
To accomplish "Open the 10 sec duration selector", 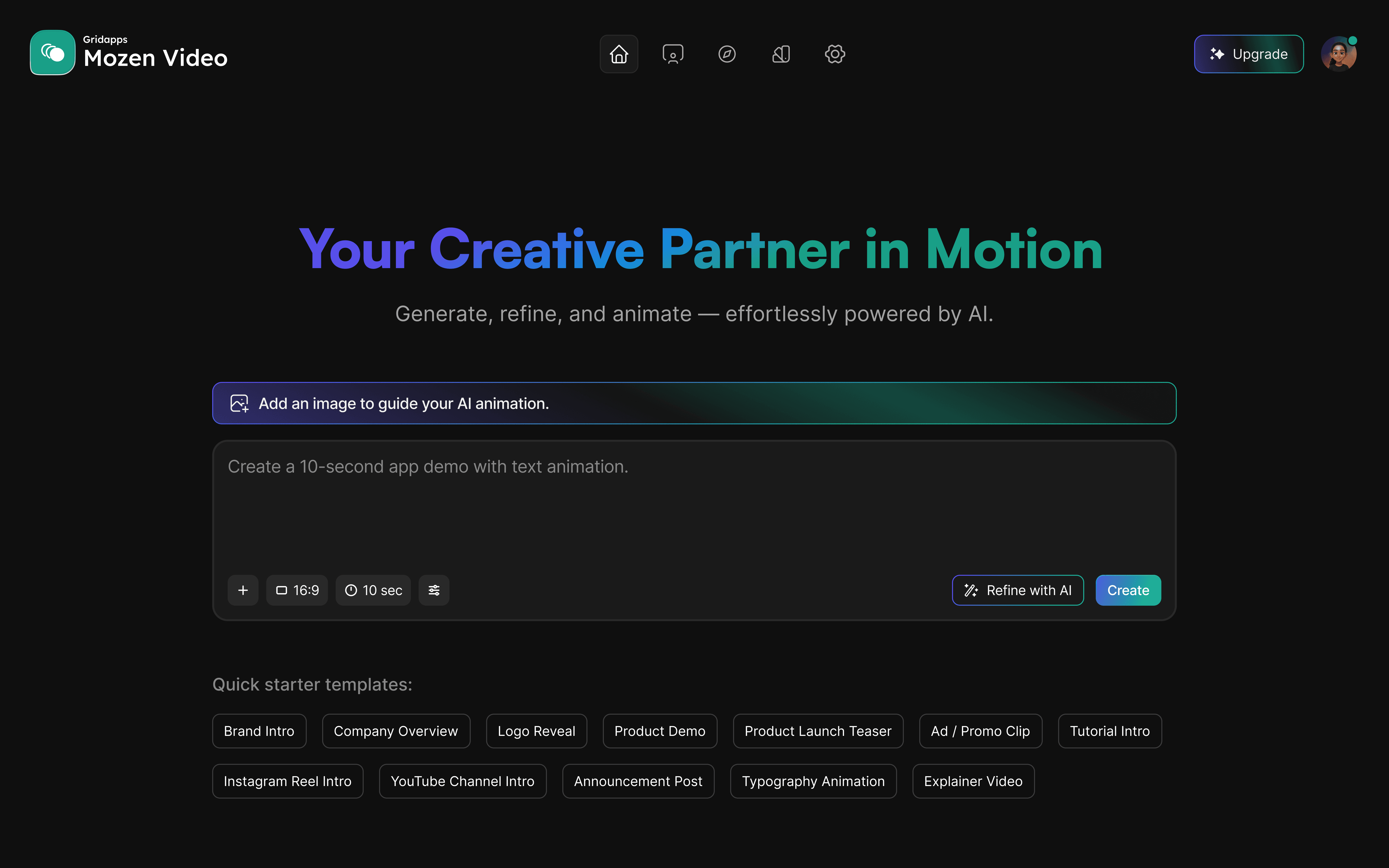I will [373, 590].
